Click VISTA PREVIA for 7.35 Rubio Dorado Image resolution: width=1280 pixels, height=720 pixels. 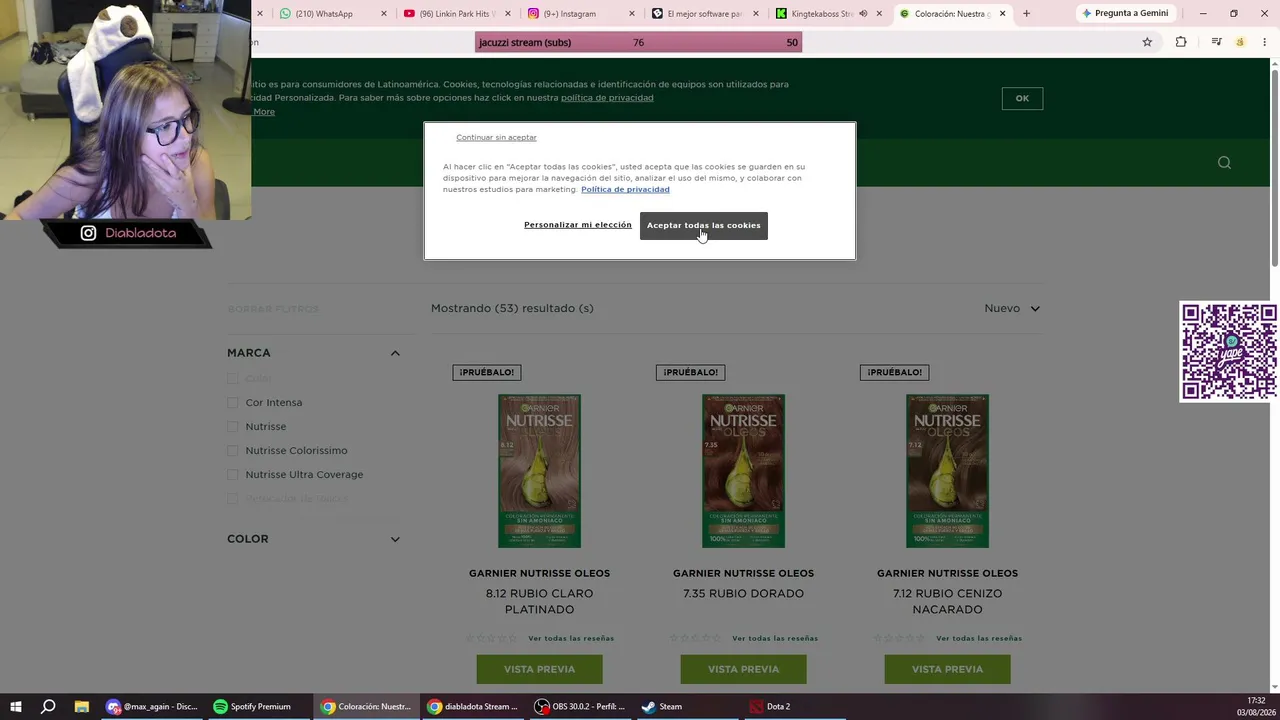coord(743,669)
